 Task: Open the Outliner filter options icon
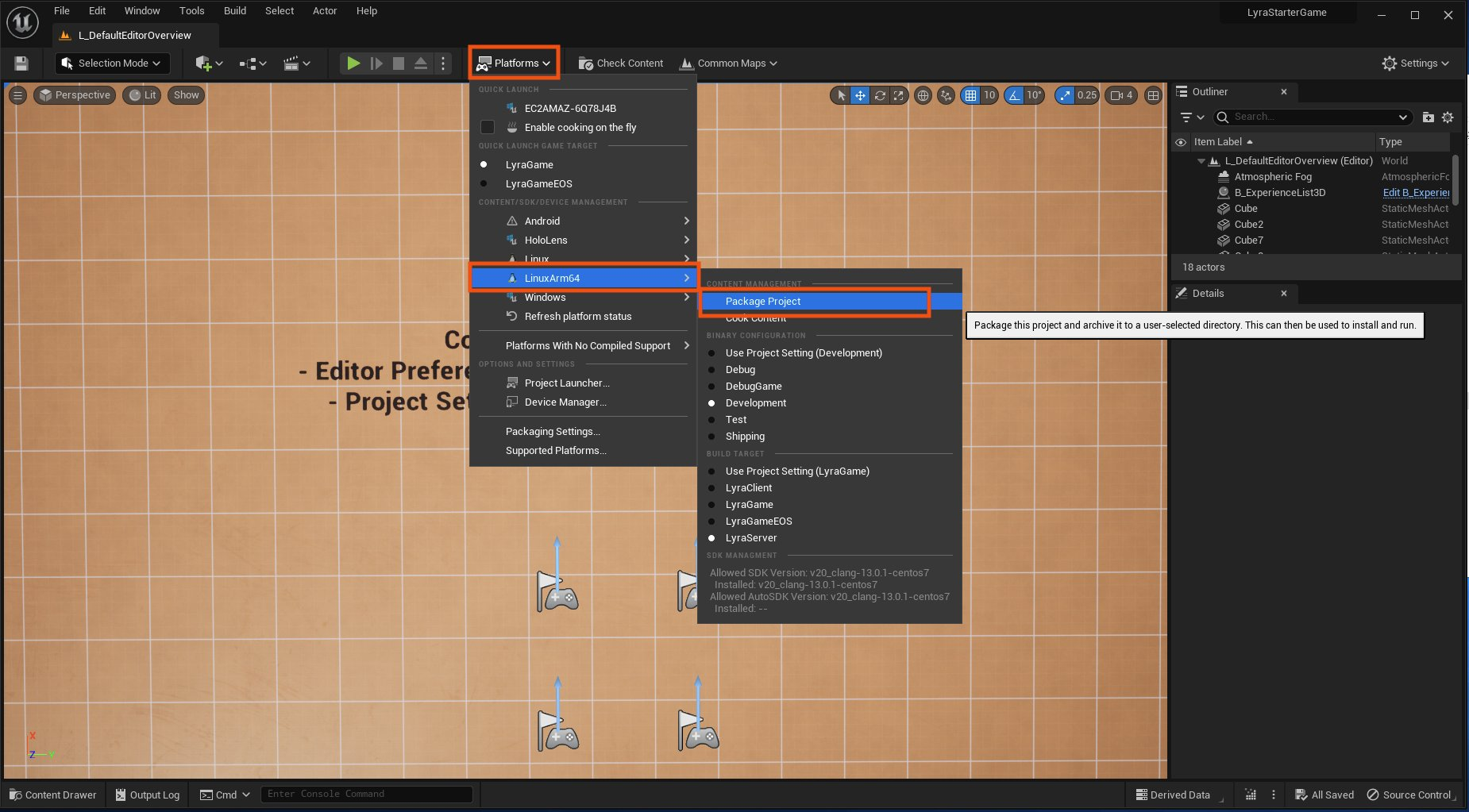click(x=1192, y=117)
